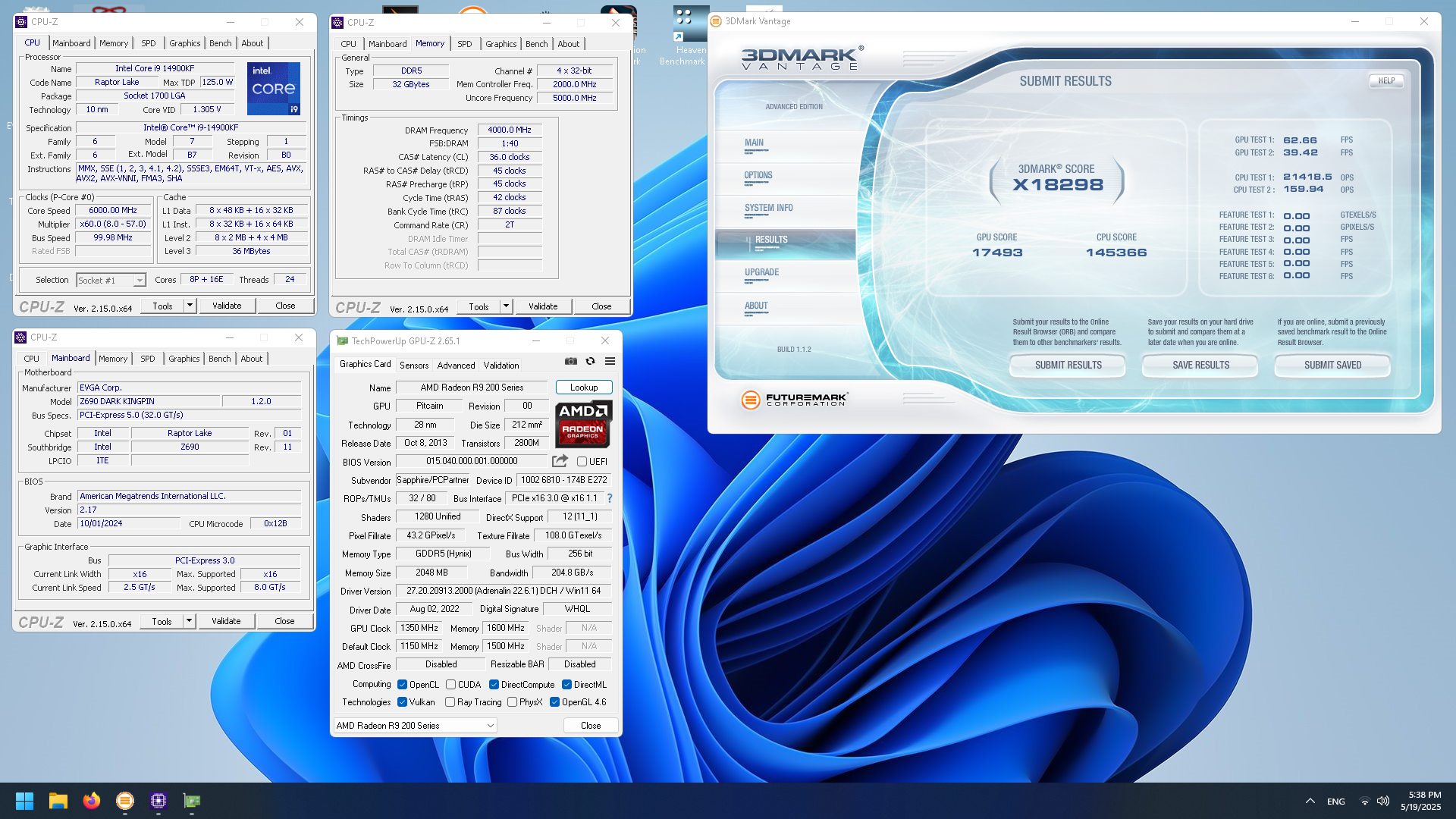Click the Memory-tab CPU-Z window title icon

point(338,23)
